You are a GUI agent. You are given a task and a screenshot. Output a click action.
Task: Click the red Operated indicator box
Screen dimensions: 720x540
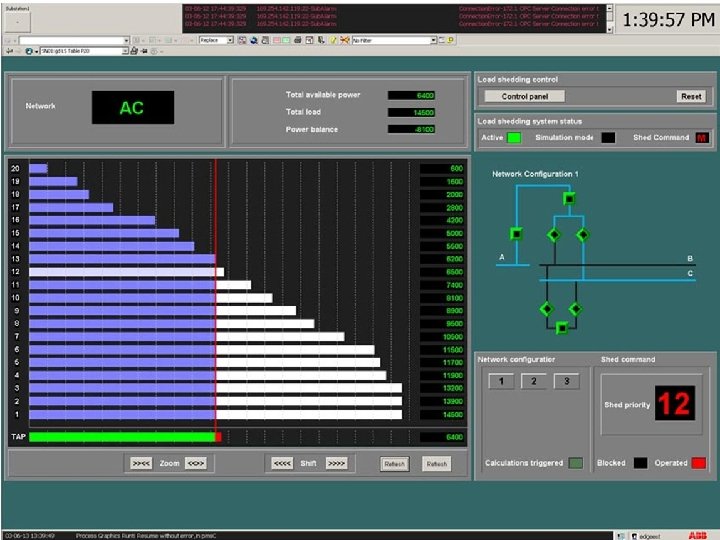(698, 463)
